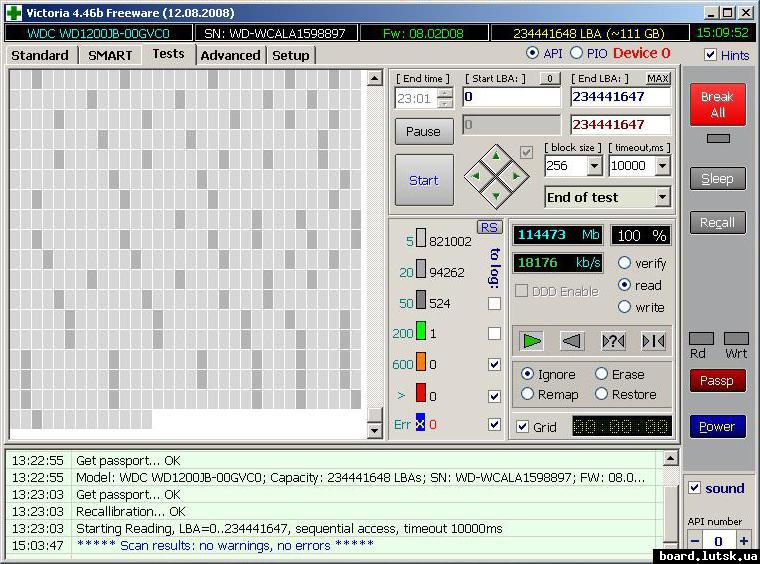Select the verify radio button

point(625,263)
